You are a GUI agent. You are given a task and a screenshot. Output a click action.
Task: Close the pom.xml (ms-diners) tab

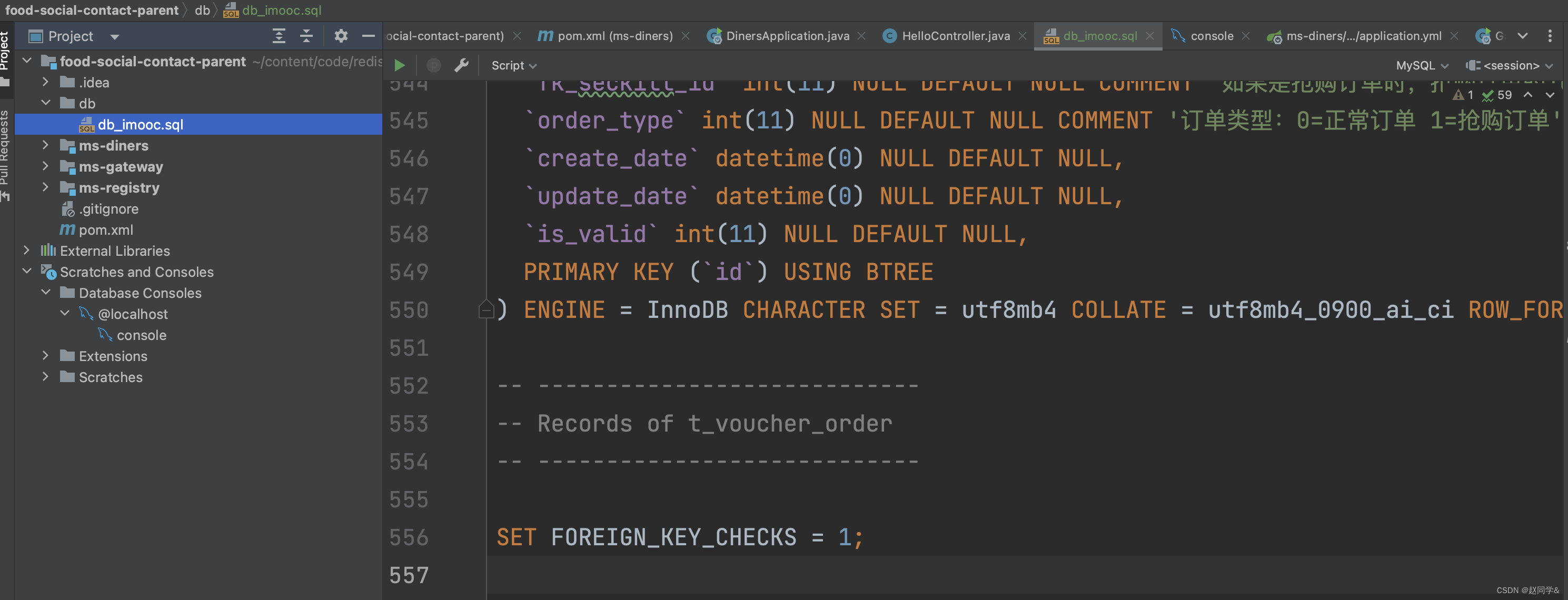[x=686, y=36]
